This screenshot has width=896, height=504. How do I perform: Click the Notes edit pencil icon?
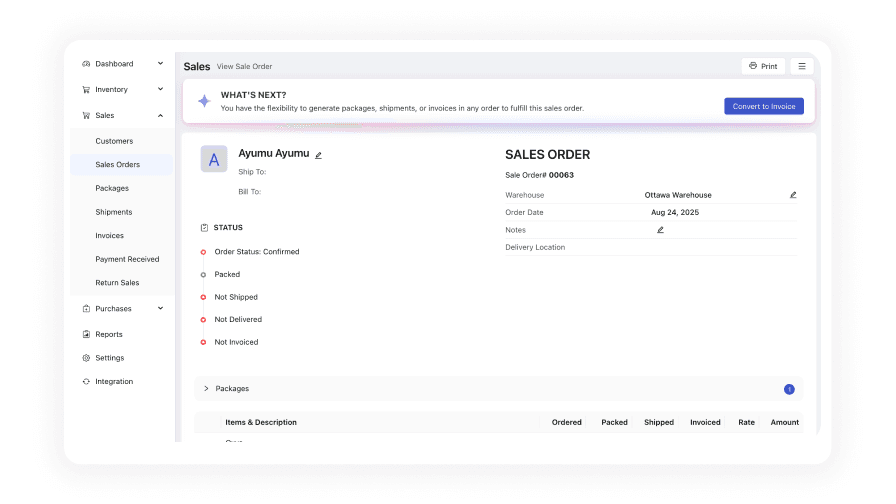coord(660,230)
